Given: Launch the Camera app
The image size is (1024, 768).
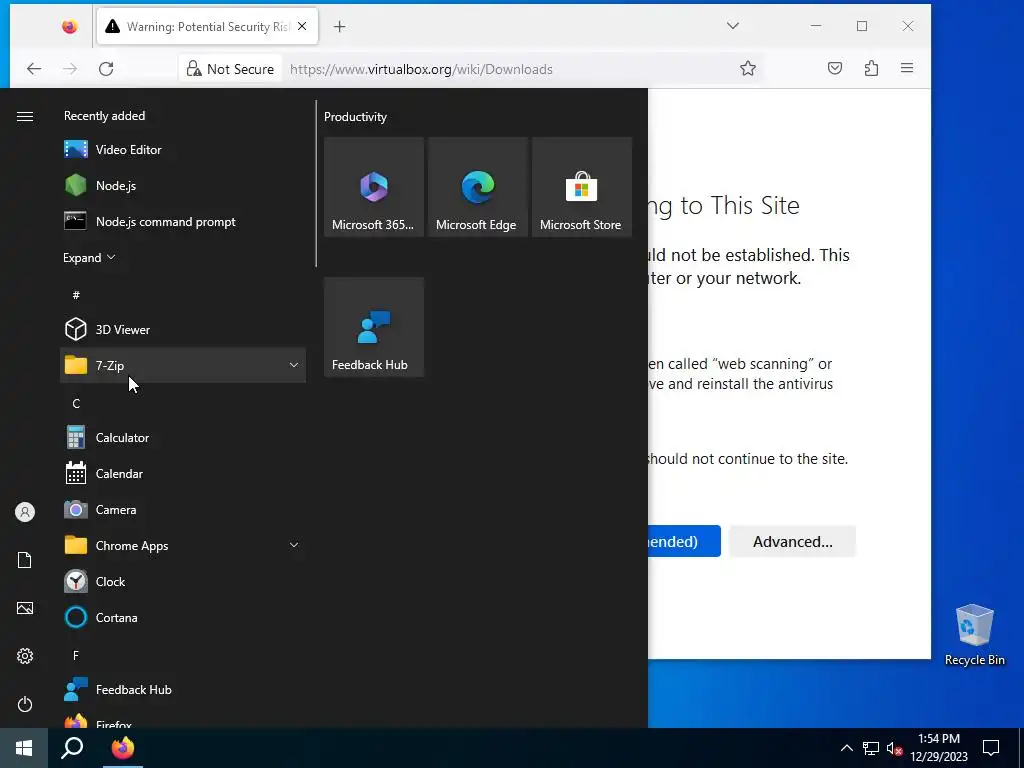Looking at the screenshot, I should pyautogui.click(x=183, y=509).
